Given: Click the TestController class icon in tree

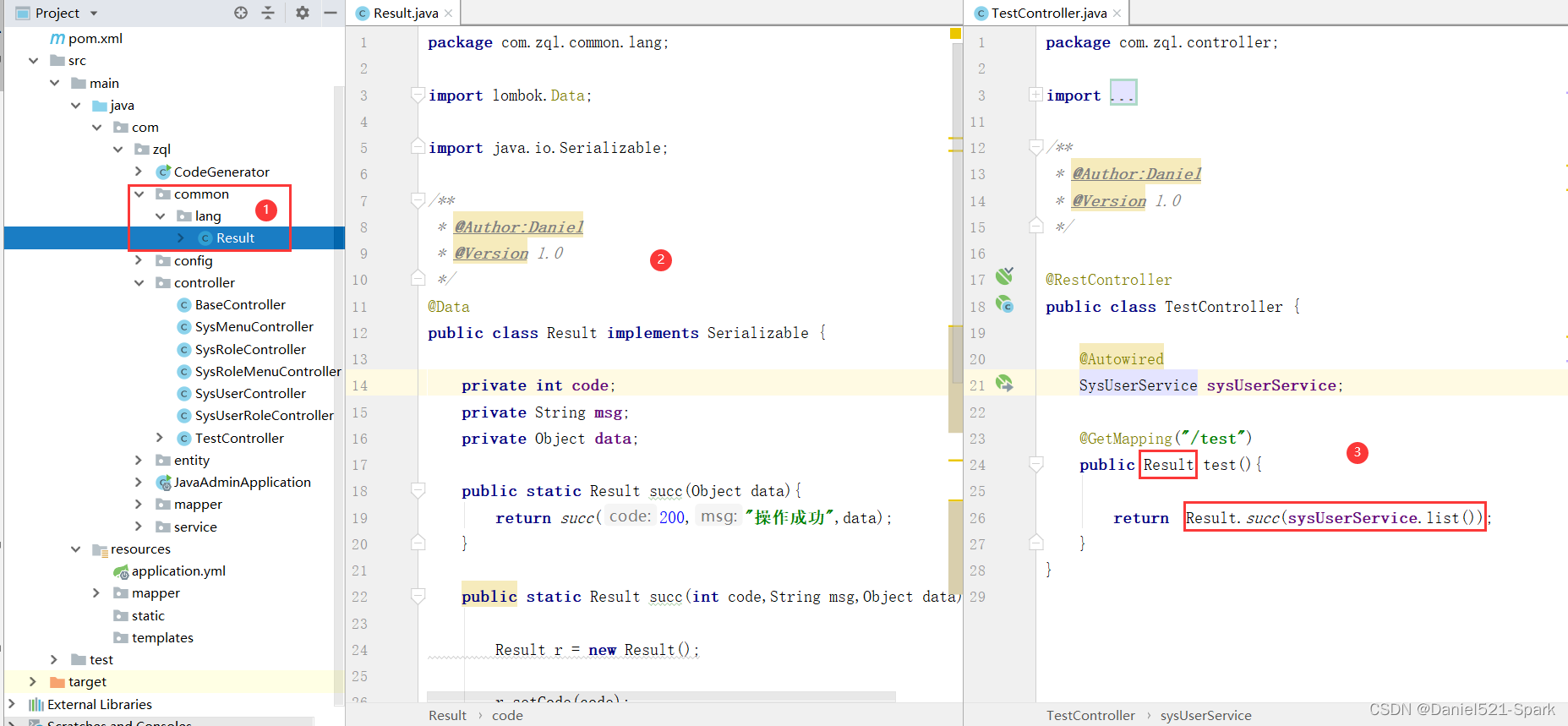Looking at the screenshot, I should pyautogui.click(x=184, y=438).
